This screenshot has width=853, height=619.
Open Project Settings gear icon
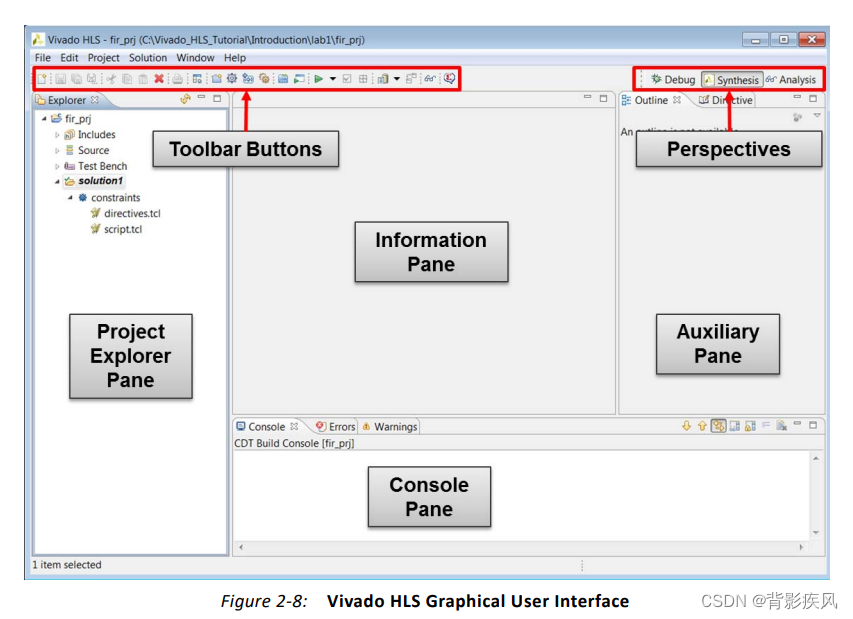(232, 79)
